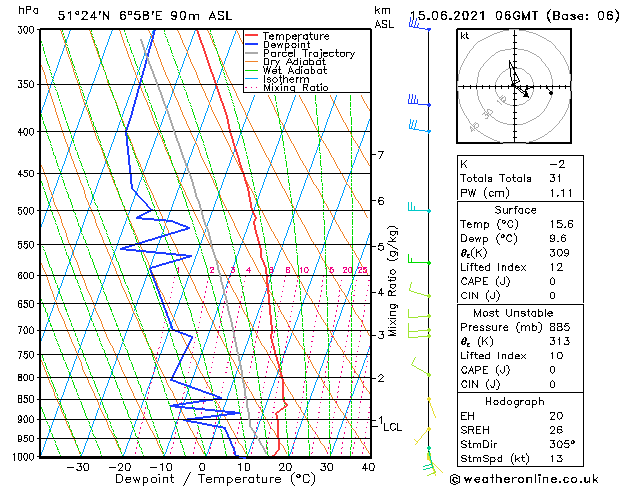Click the 7 km altitude tick label
This screenshot has width=629, height=486.
point(381,155)
